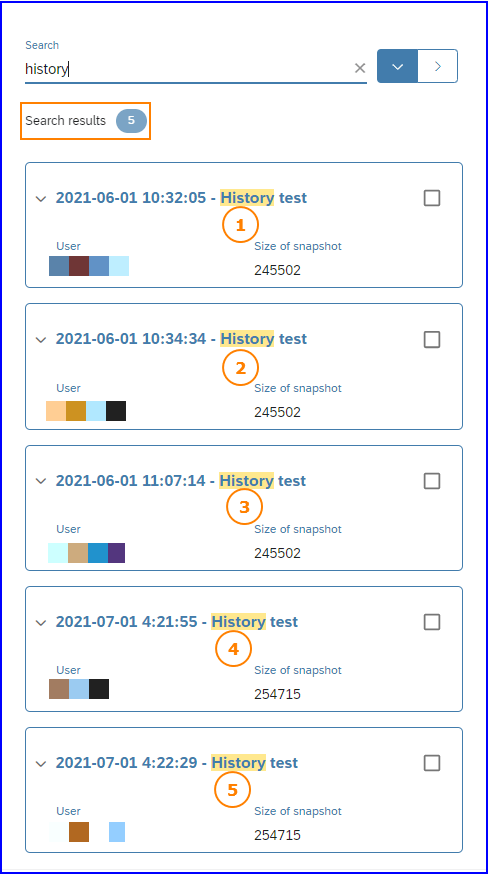The height and width of the screenshot is (874, 488).
Task: Click the orange circled number 5 marker
Action: click(x=233, y=789)
